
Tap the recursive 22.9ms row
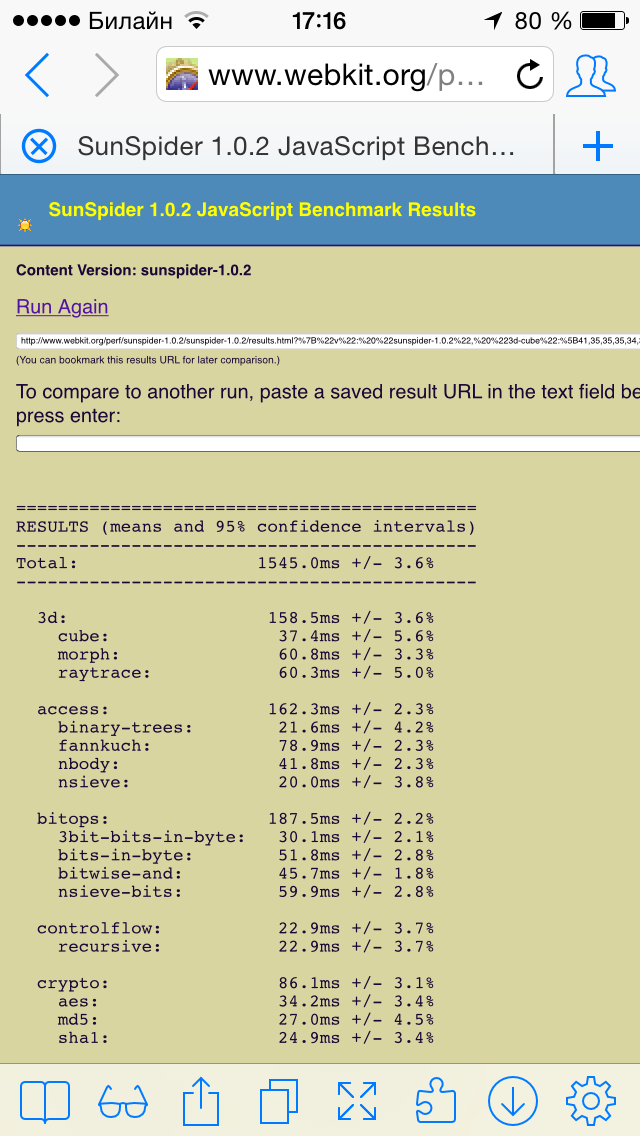pos(246,946)
